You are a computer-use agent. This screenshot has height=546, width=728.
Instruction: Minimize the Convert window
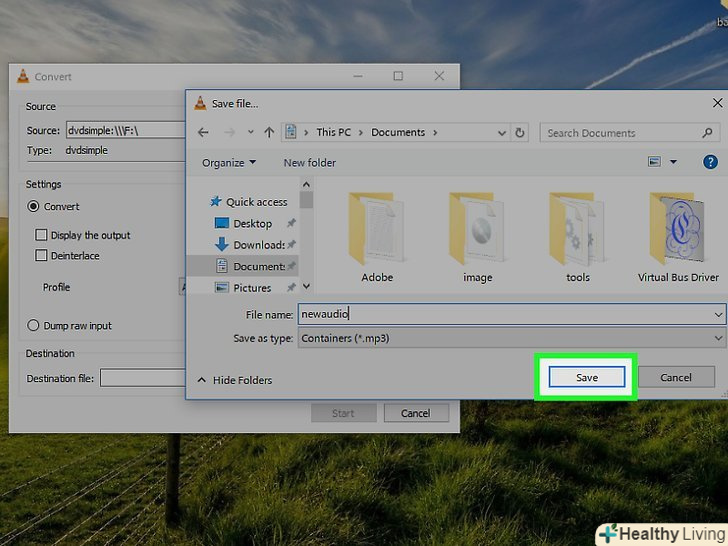[358, 76]
